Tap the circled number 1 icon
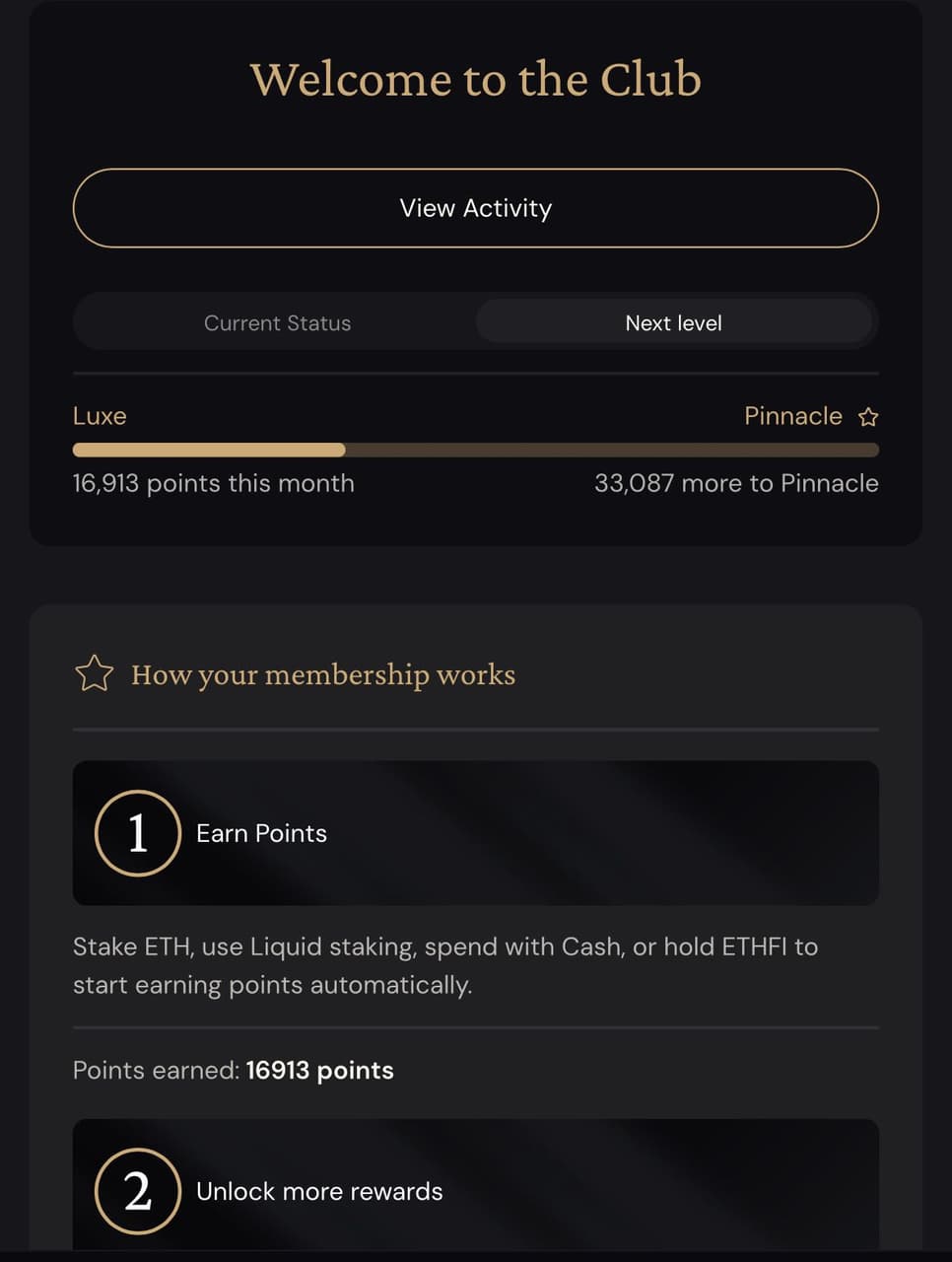 click(138, 833)
